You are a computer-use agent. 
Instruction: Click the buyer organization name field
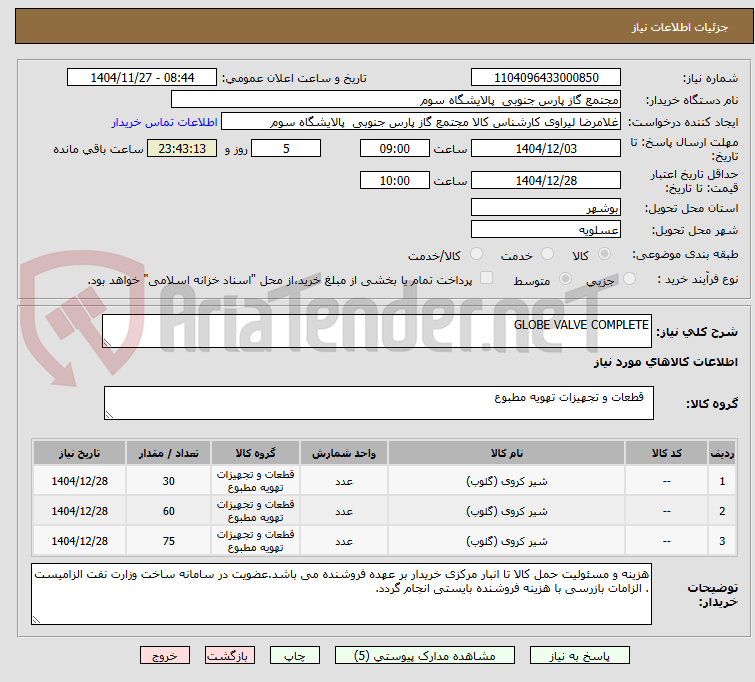[396, 100]
